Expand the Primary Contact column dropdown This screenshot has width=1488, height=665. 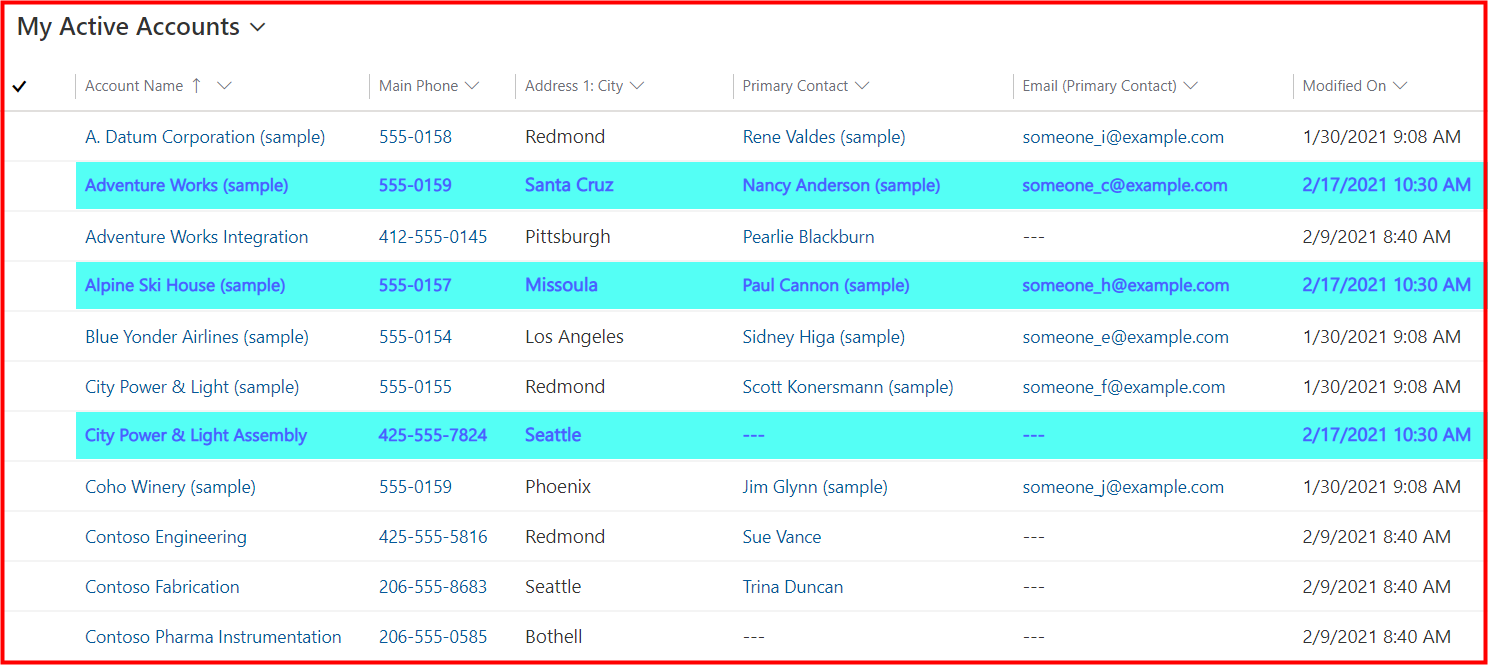(x=861, y=86)
